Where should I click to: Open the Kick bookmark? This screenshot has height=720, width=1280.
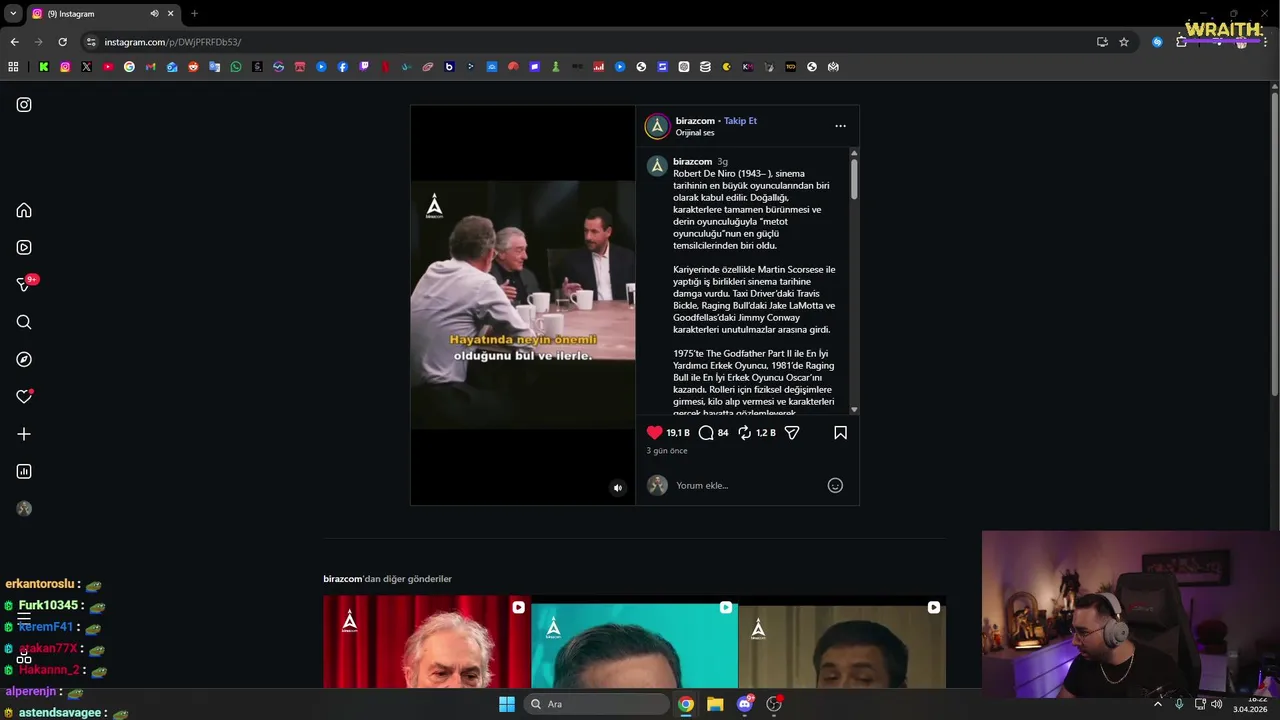pyautogui.click(x=44, y=67)
